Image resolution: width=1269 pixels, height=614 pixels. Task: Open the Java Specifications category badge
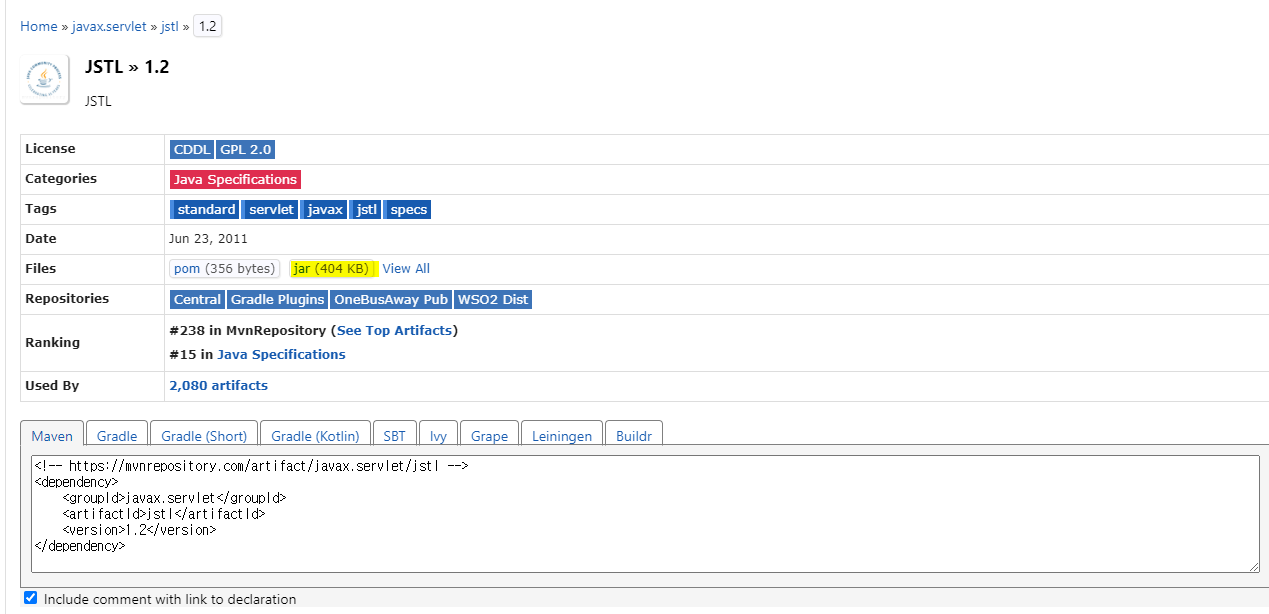coord(235,179)
